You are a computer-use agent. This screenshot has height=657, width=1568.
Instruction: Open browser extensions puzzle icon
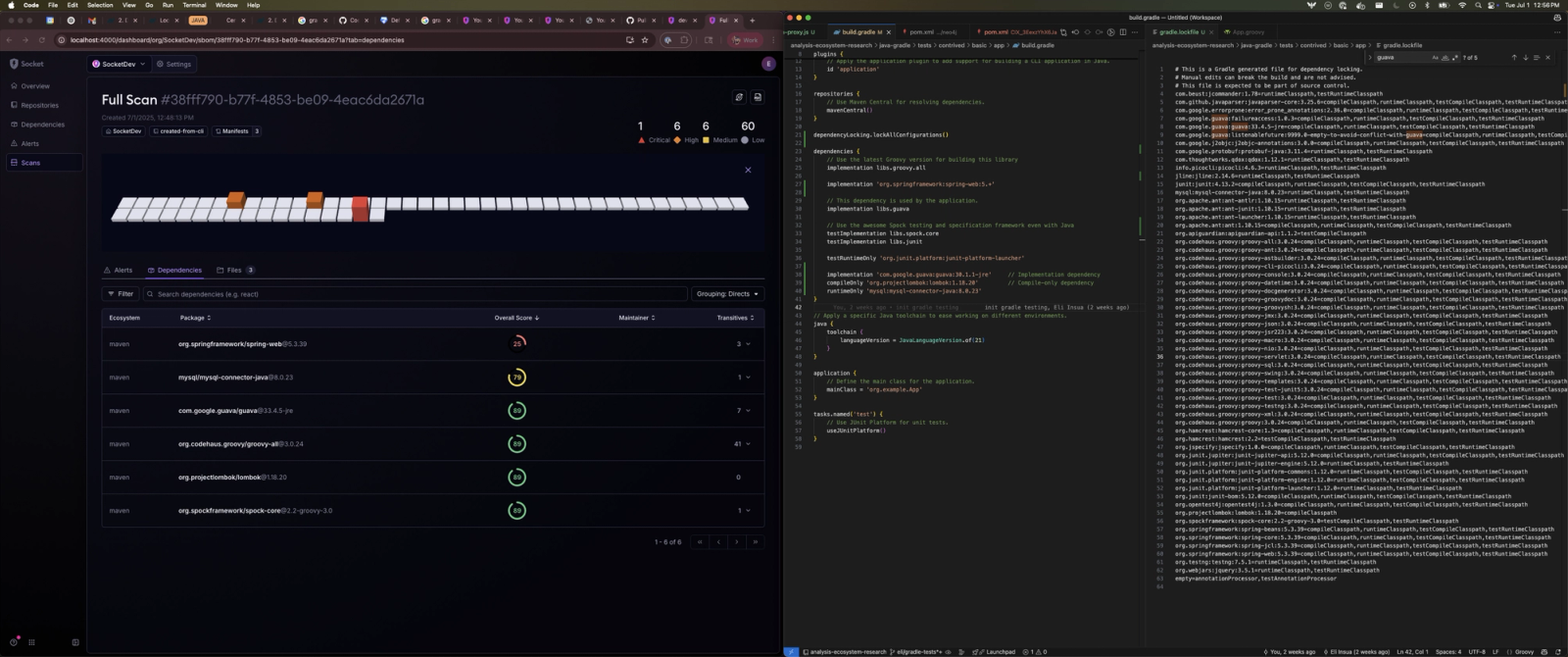684,40
